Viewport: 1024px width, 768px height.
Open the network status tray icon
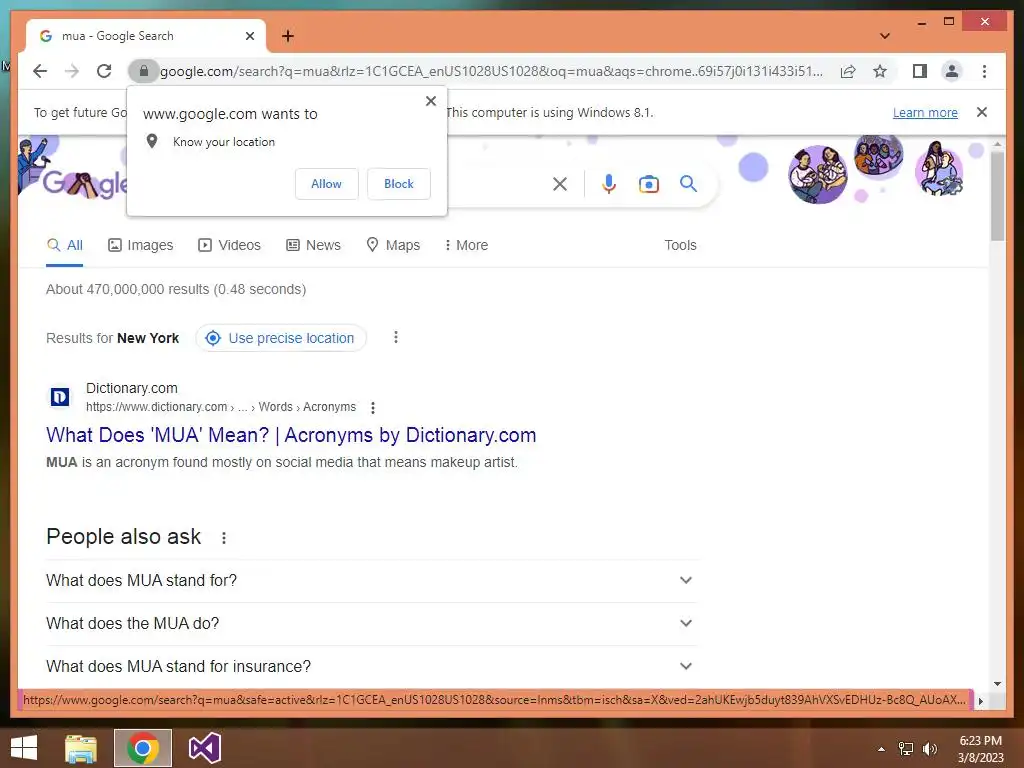(x=906, y=749)
